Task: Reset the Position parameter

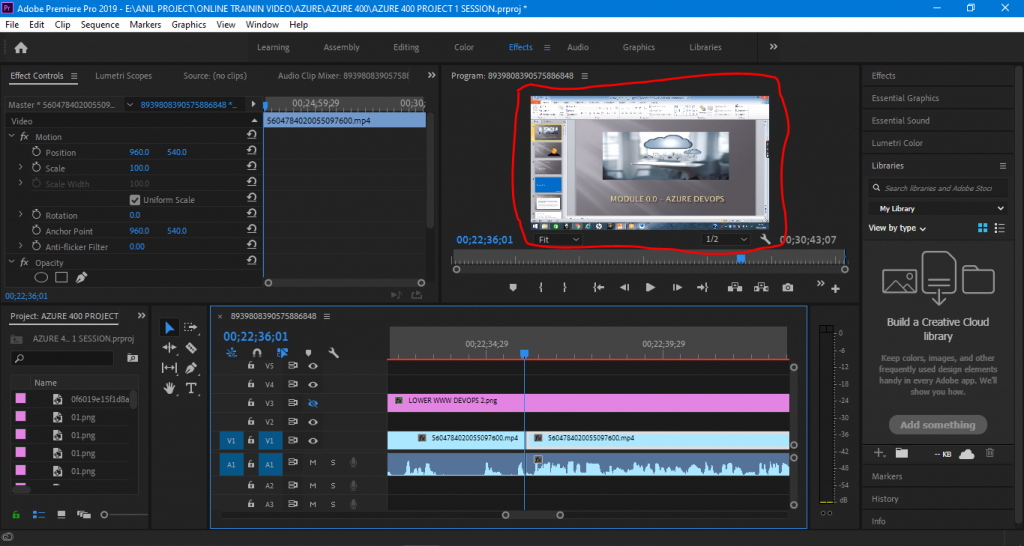Action: (x=252, y=152)
